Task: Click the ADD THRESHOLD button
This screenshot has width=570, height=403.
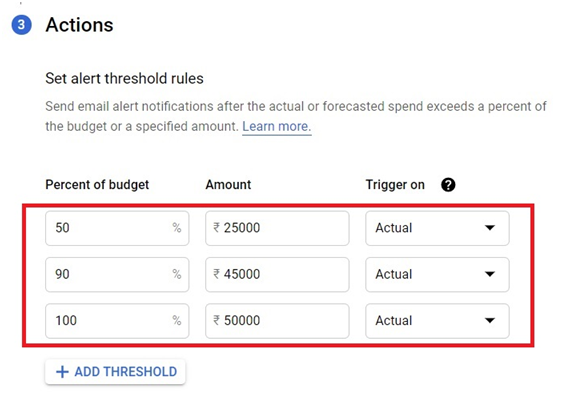Action: click(x=115, y=372)
